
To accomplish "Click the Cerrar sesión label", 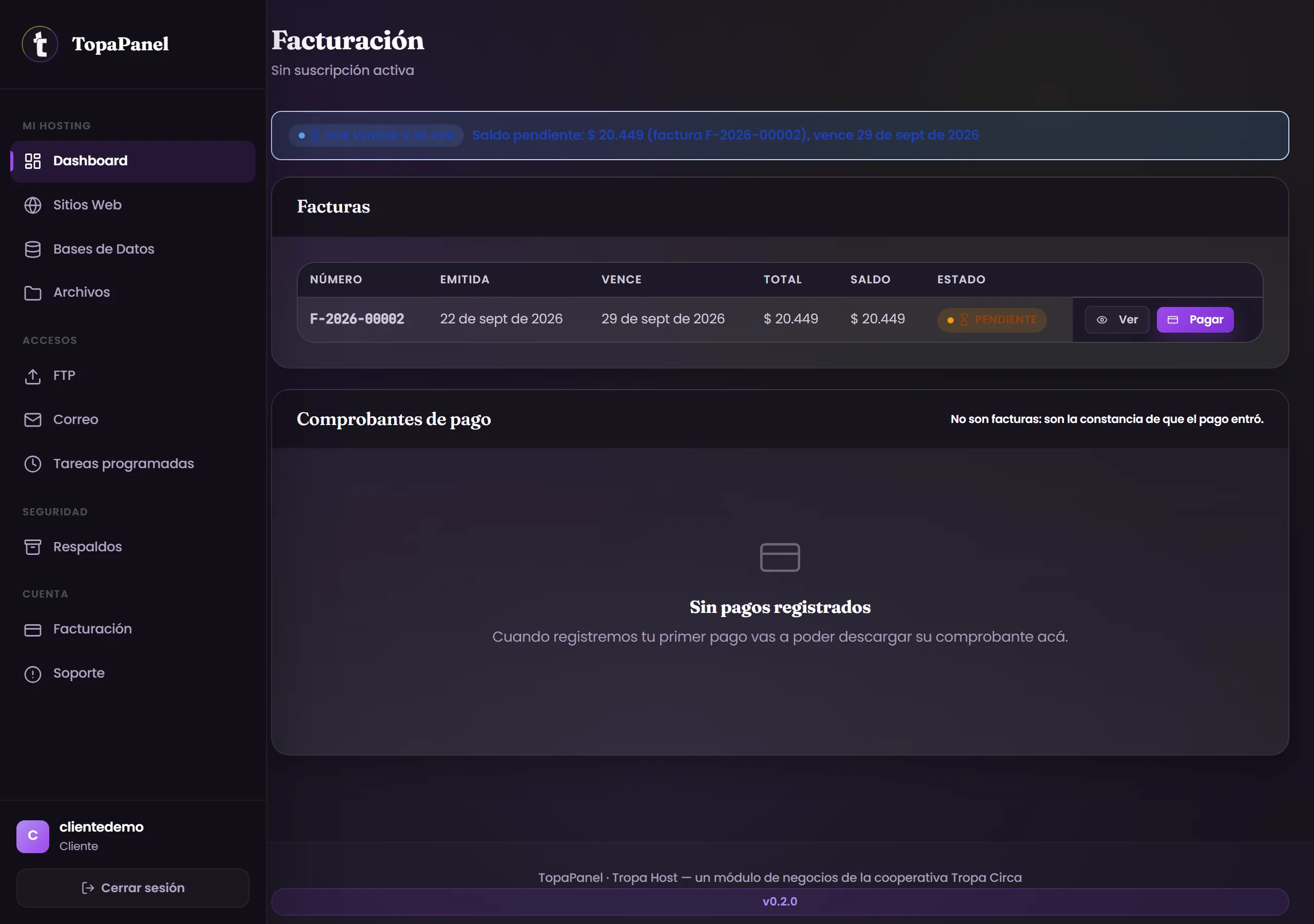I will coord(143,888).
